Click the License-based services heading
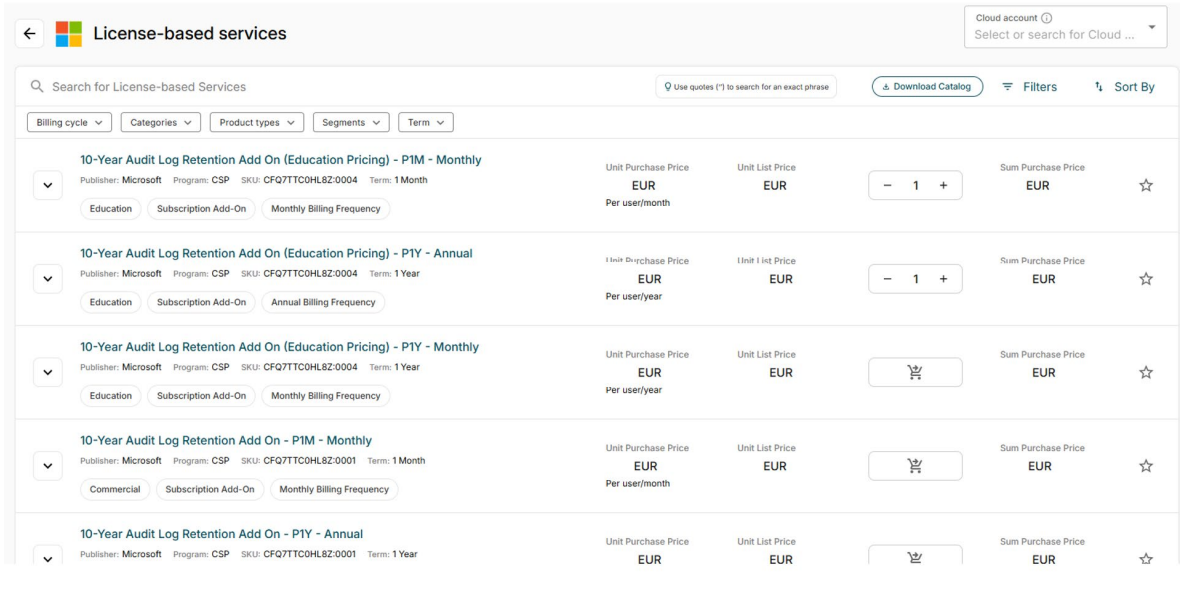The image size is (1186, 595). click(x=190, y=33)
